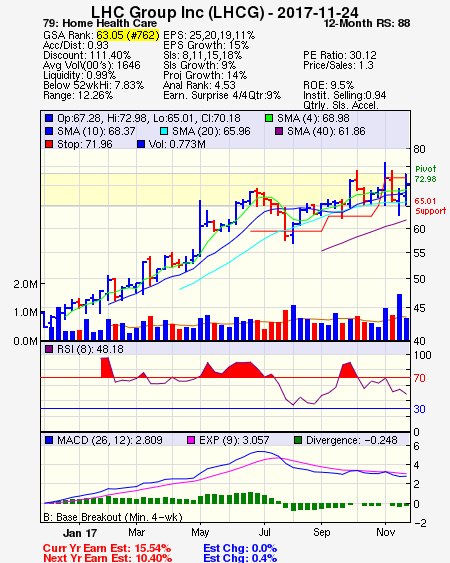
Task: Click the 'Below 52wkHi: 7.83%' text
Action: point(93,85)
